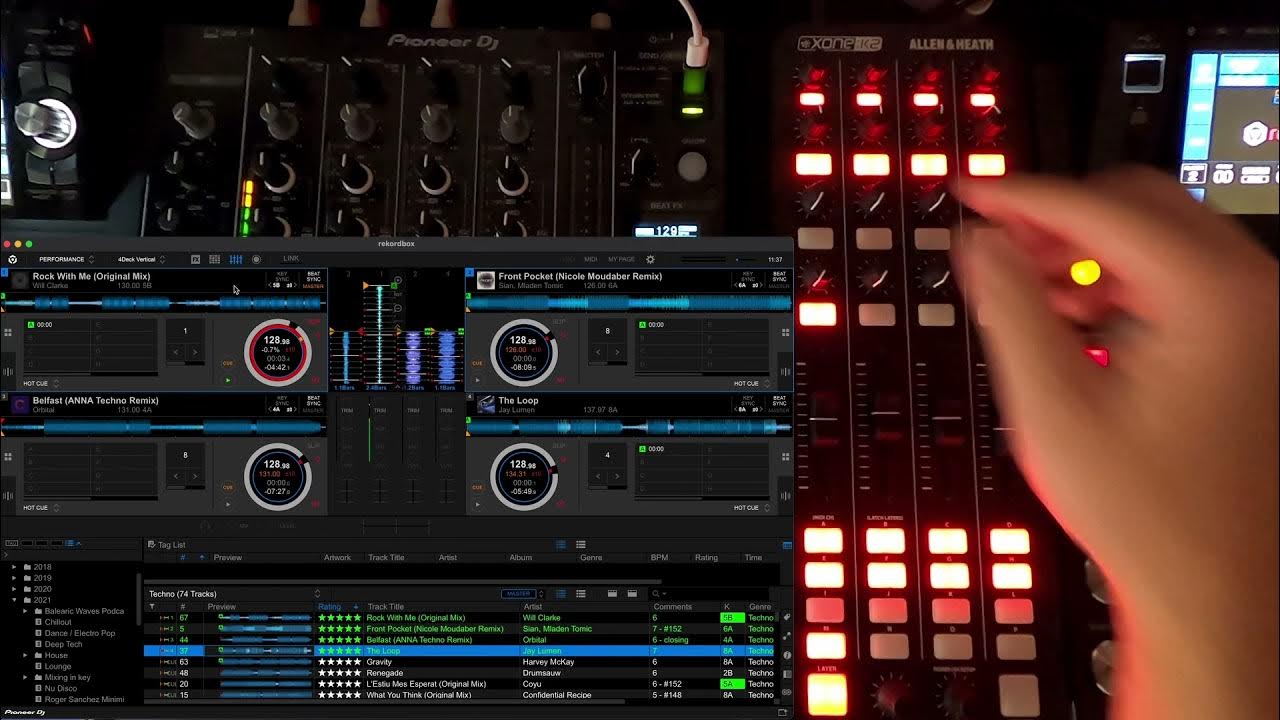The image size is (1280, 720).
Task: Click the MASTER button above track list
Action: click(x=521, y=594)
